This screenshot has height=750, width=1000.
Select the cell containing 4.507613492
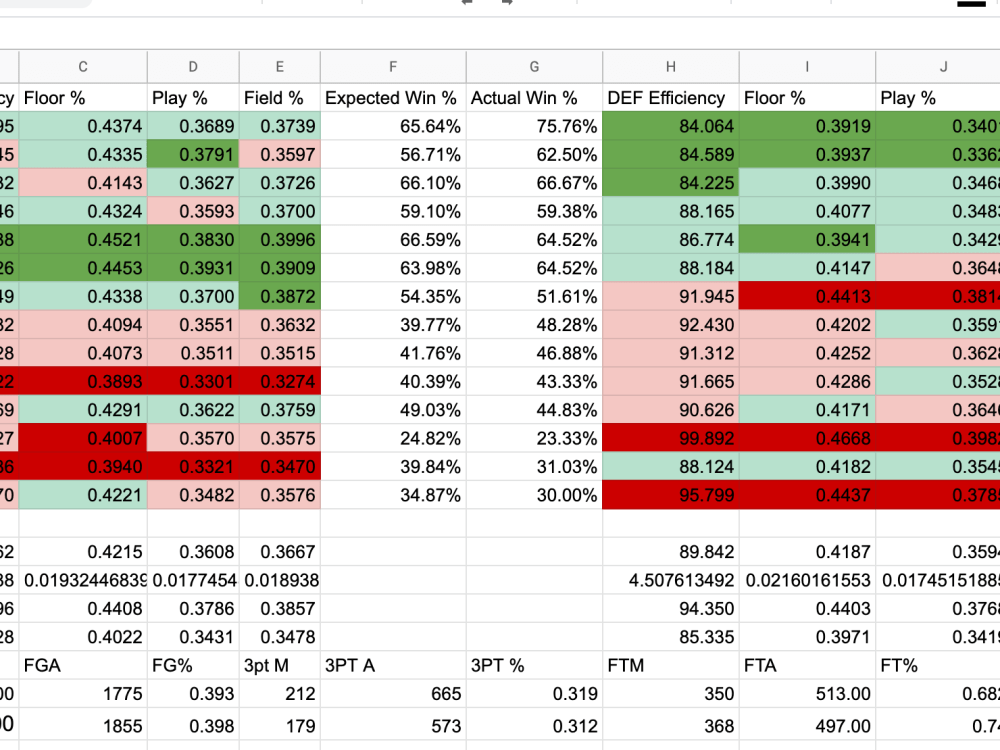(671, 580)
